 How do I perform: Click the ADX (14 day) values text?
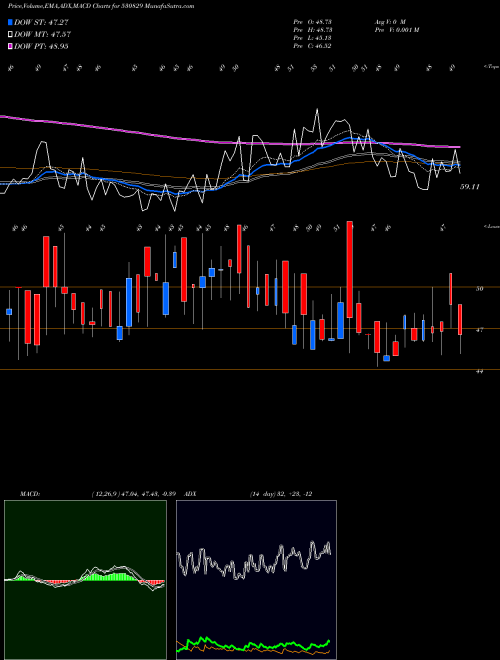click(x=281, y=494)
